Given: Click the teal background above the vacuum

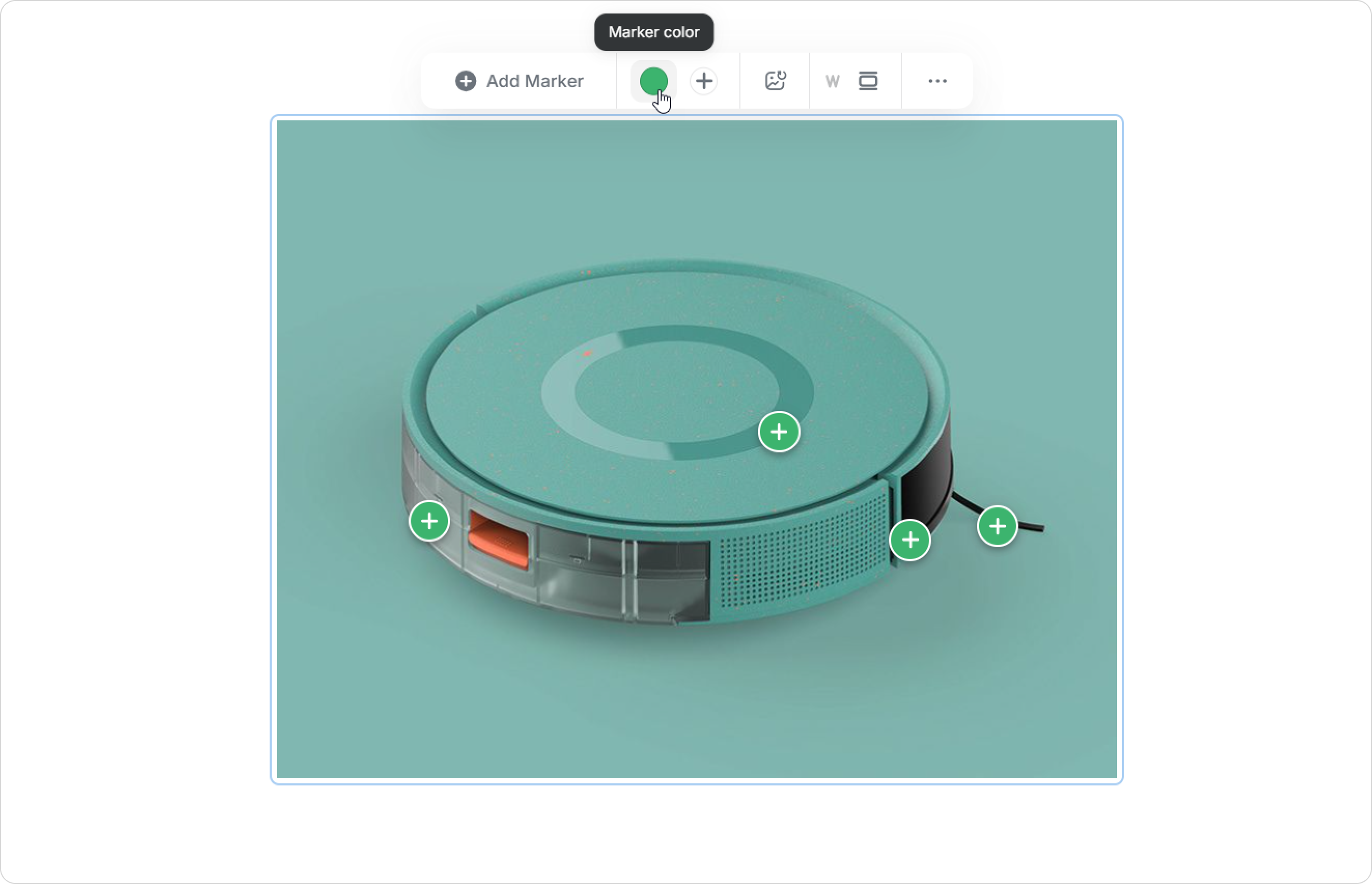Looking at the screenshot, I should (x=688, y=189).
